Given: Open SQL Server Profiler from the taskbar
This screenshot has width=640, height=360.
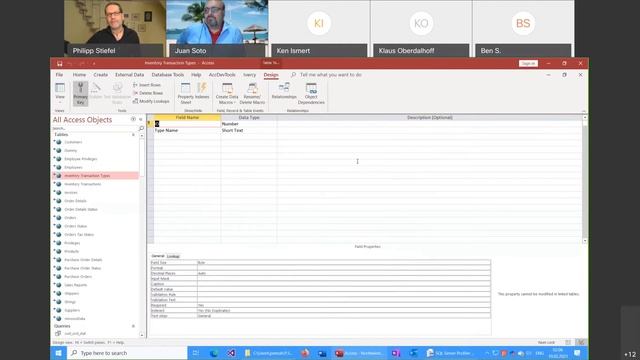Looking at the screenshot, I should click(451, 353).
